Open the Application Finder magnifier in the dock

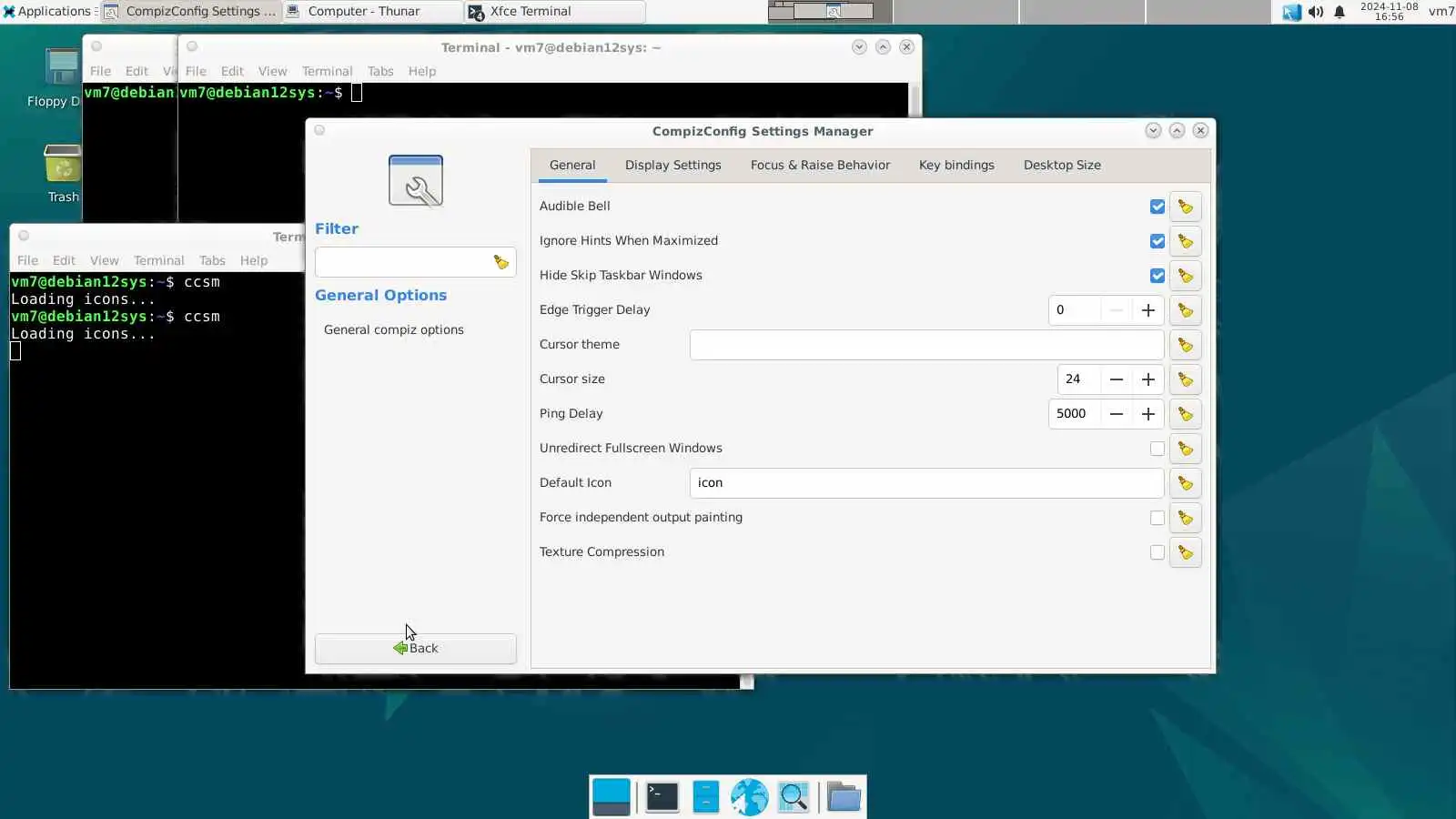pyautogui.click(x=794, y=797)
